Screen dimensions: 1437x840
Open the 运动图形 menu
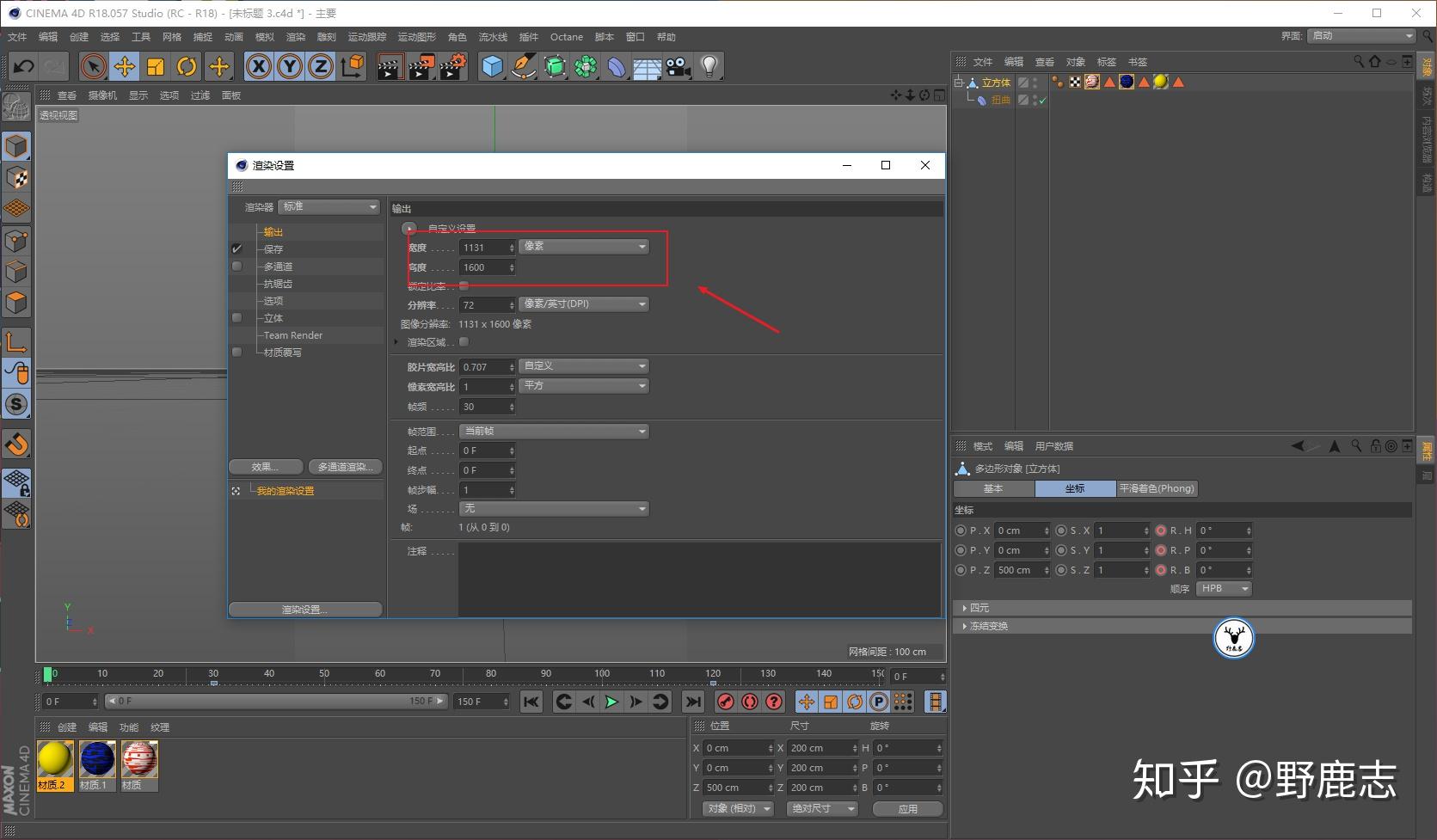click(x=416, y=37)
